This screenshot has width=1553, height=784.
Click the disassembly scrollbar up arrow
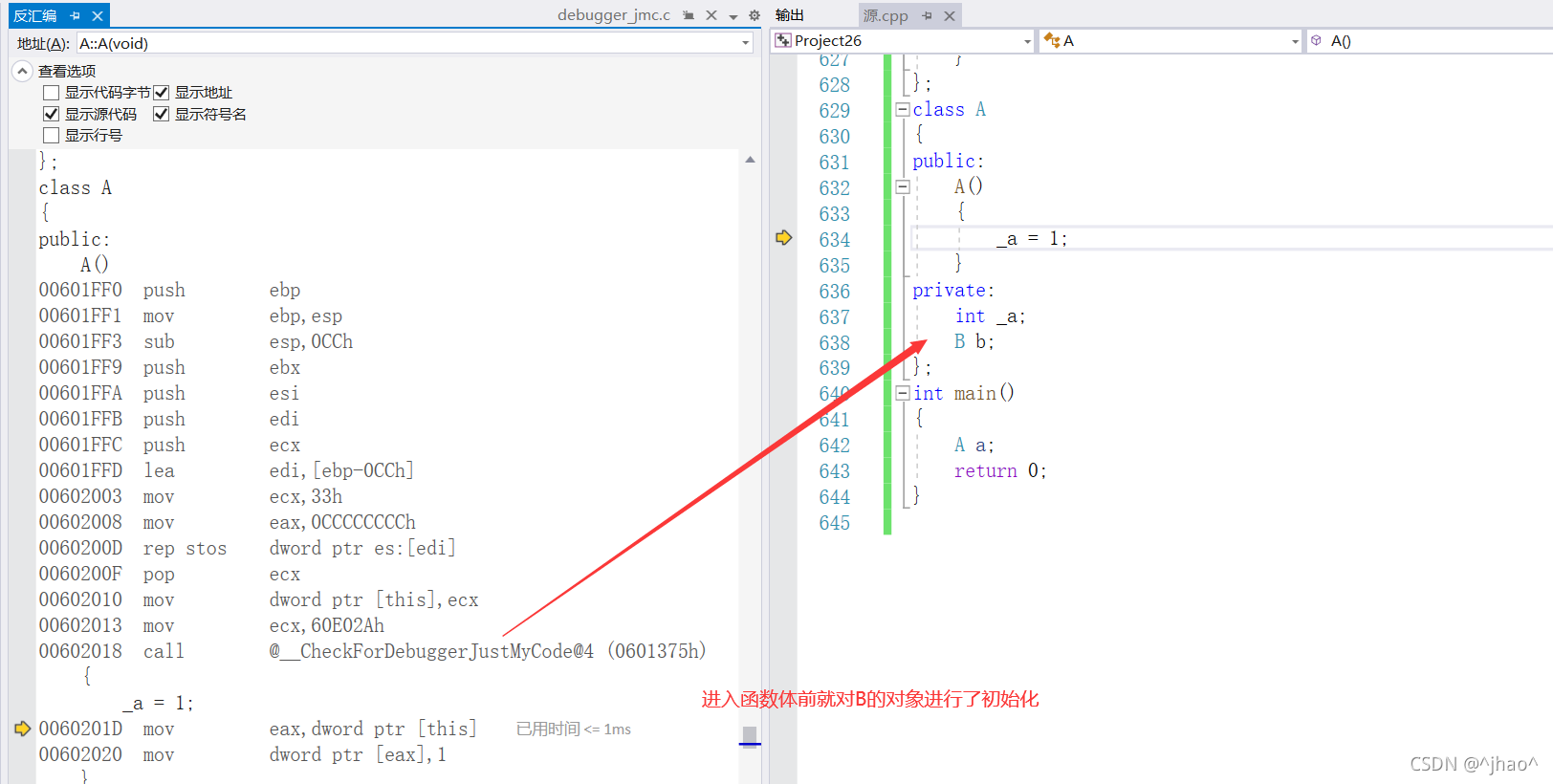point(750,160)
